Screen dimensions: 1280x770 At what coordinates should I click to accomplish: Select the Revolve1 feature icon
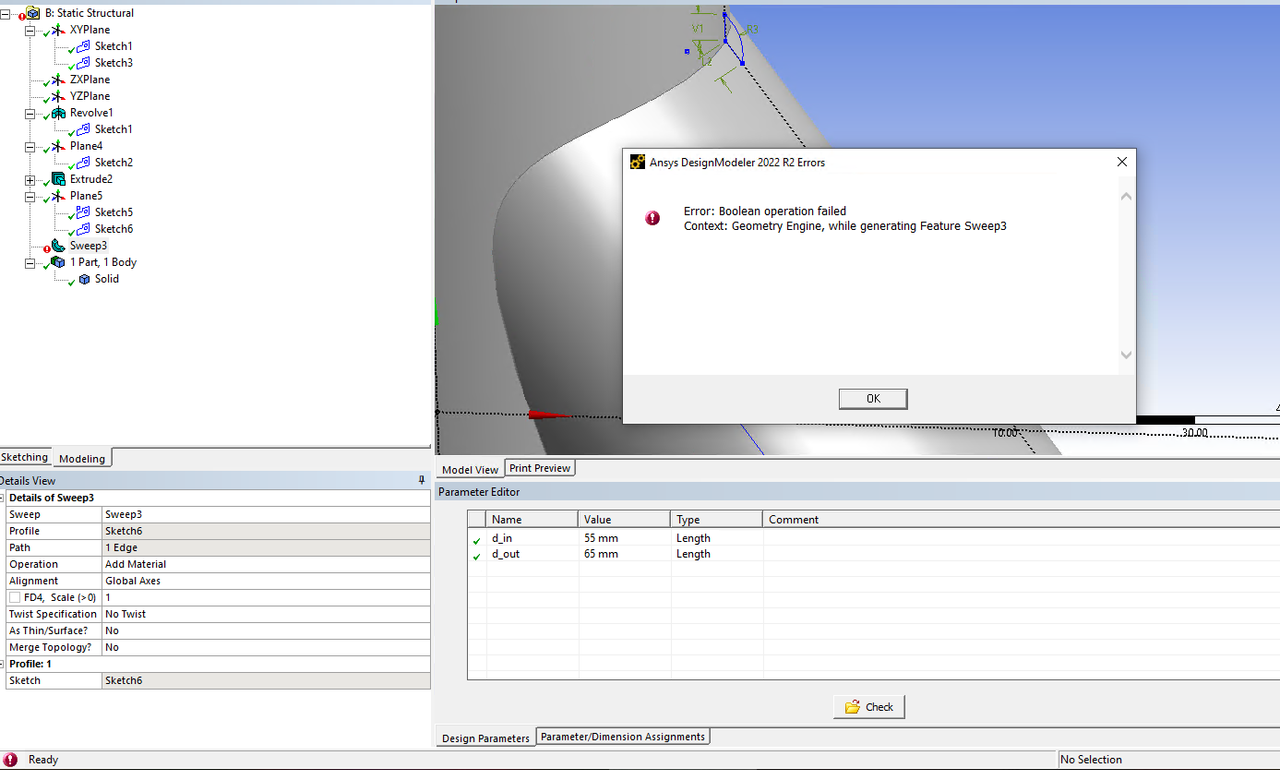click(59, 113)
